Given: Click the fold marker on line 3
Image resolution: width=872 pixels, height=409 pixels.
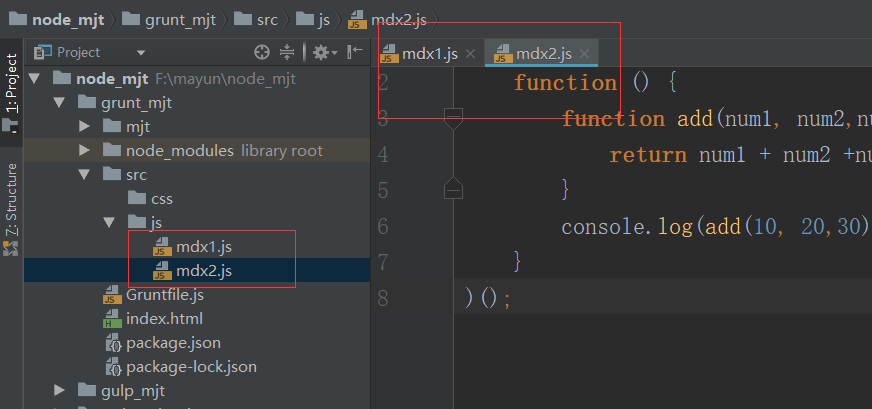Looking at the screenshot, I should [453, 118].
